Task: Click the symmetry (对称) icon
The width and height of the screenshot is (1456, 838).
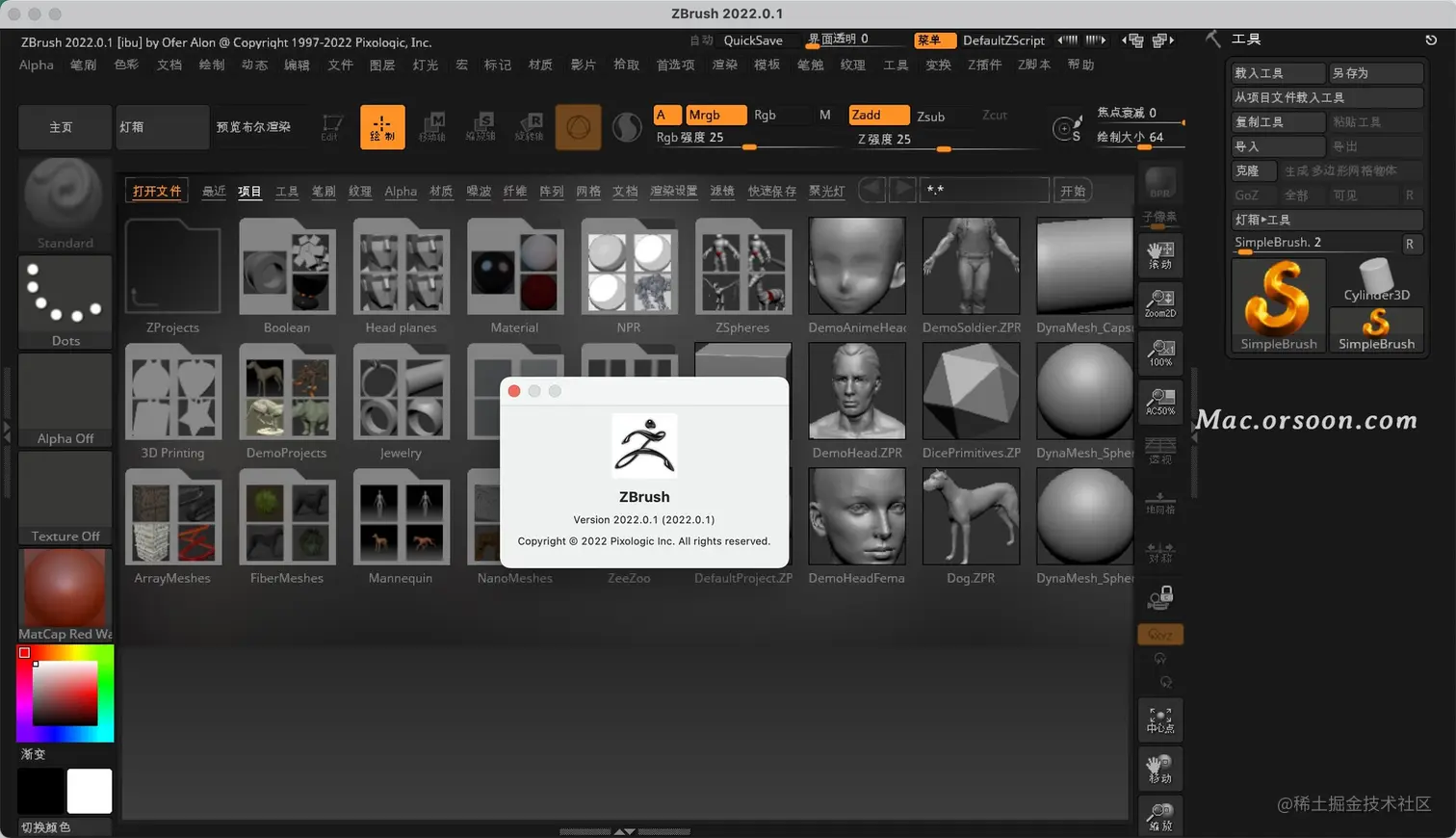Action: [1160, 551]
